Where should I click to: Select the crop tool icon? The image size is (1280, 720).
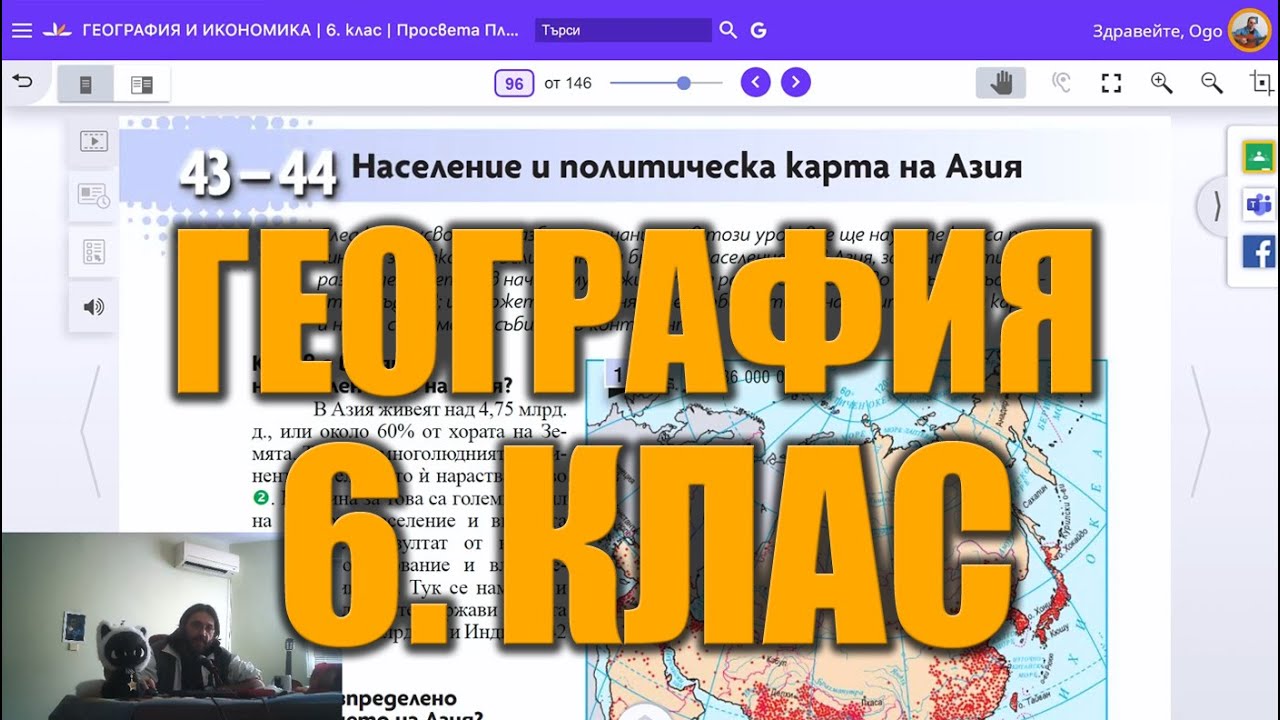(1261, 83)
